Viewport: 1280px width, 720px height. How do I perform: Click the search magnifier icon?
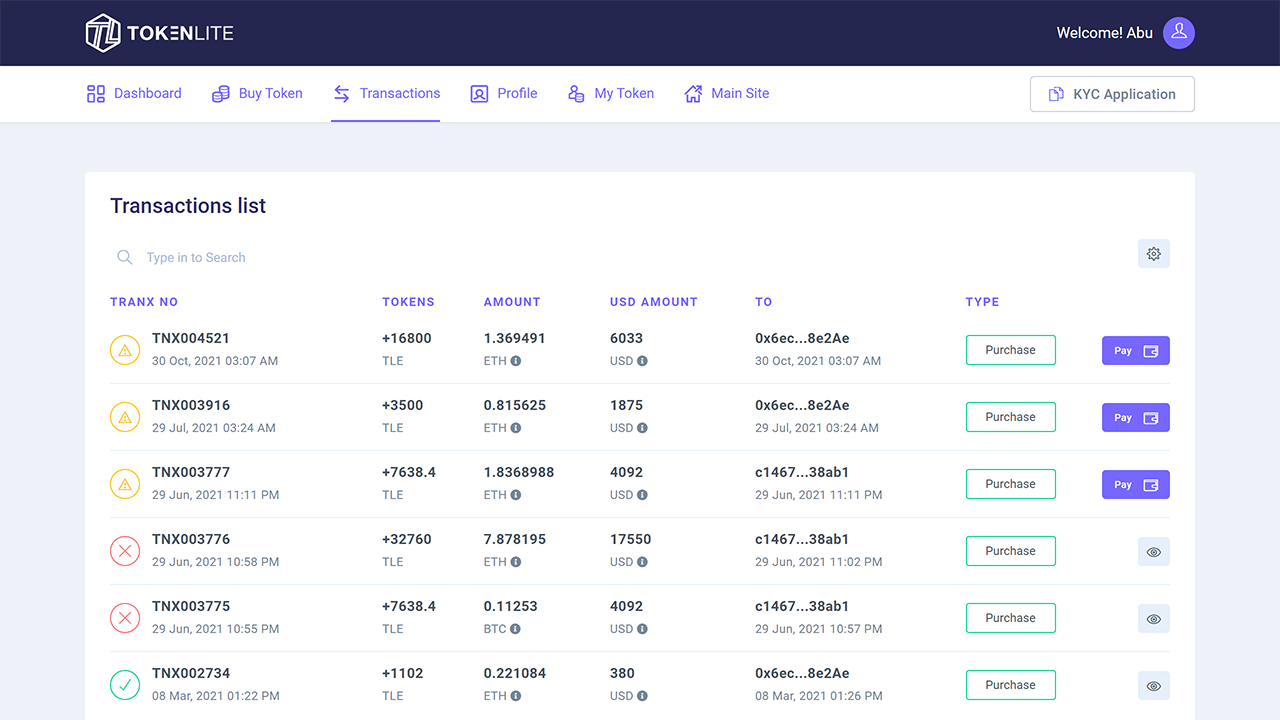(x=124, y=257)
